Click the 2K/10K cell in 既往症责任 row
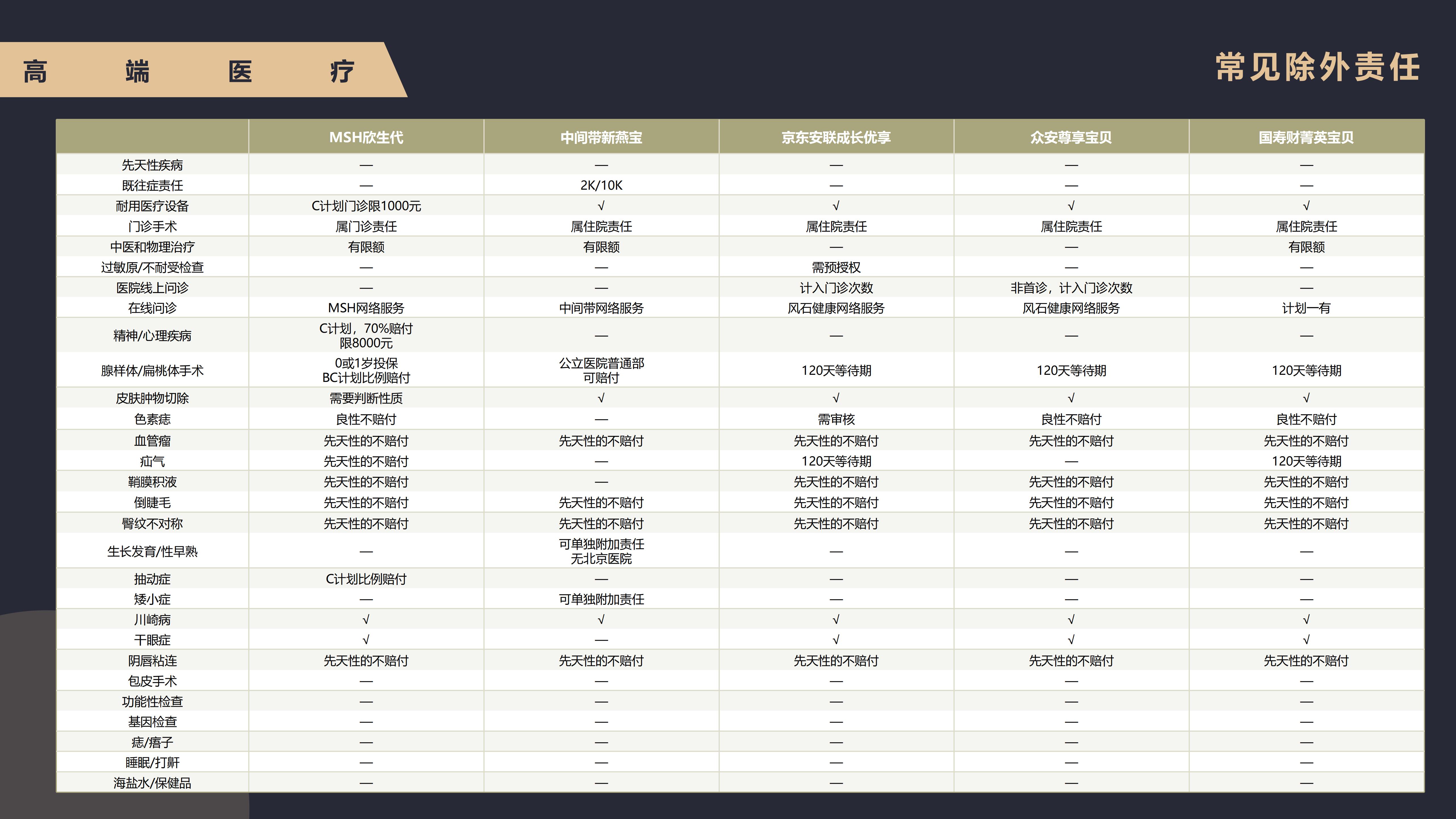The width and height of the screenshot is (1456, 819). point(601,185)
